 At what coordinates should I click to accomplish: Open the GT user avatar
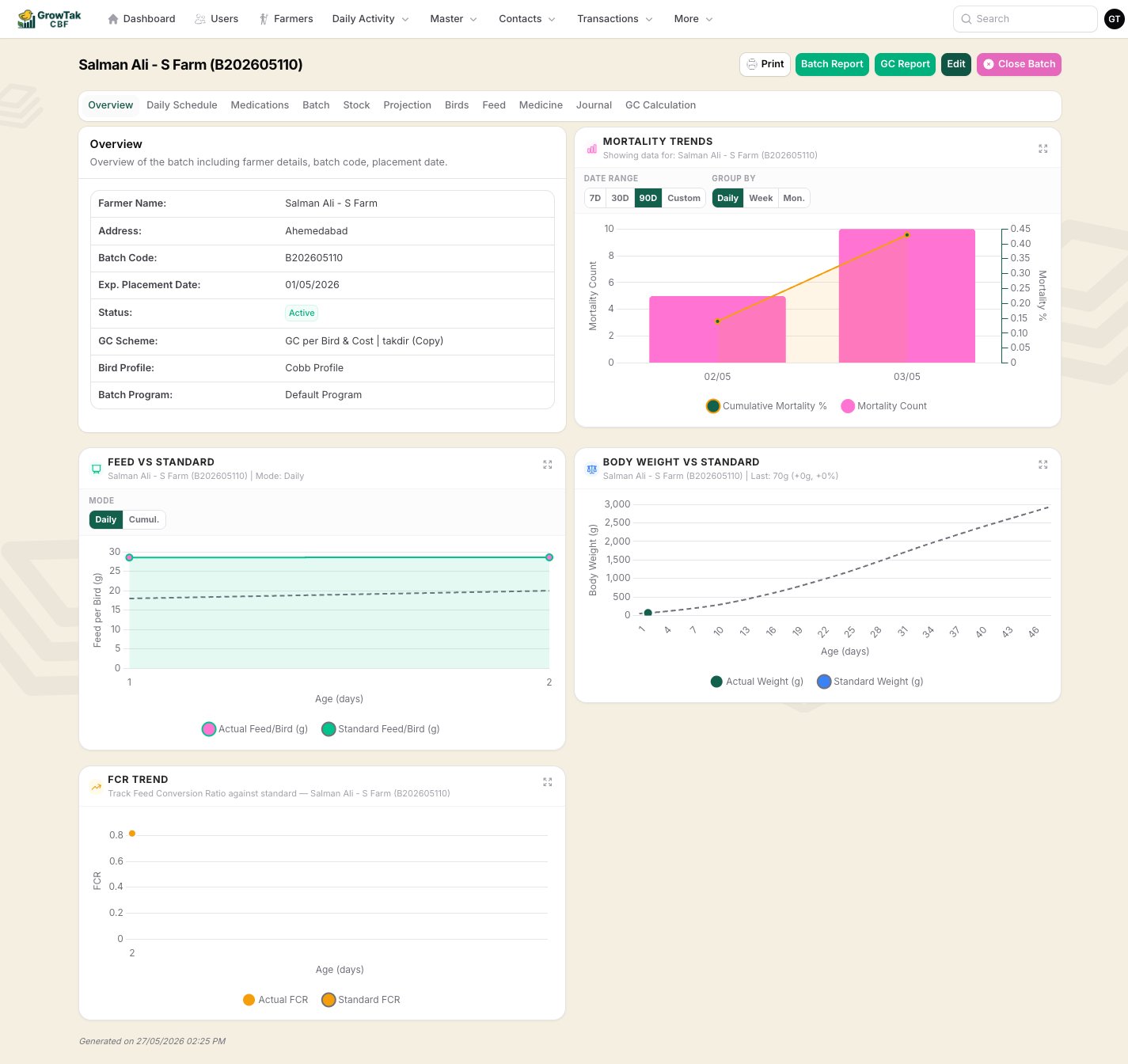coord(1115,19)
